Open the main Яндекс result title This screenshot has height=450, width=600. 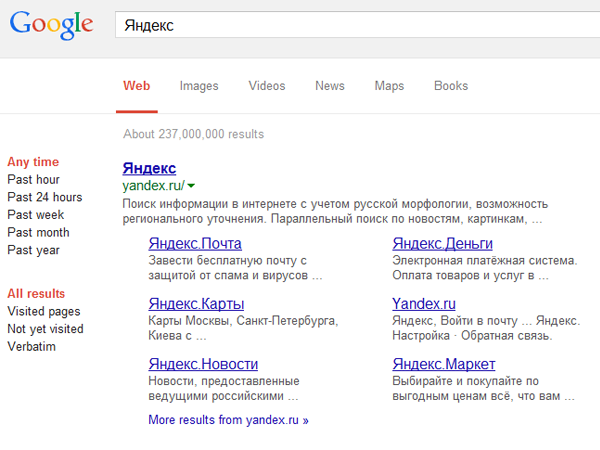[149, 168]
